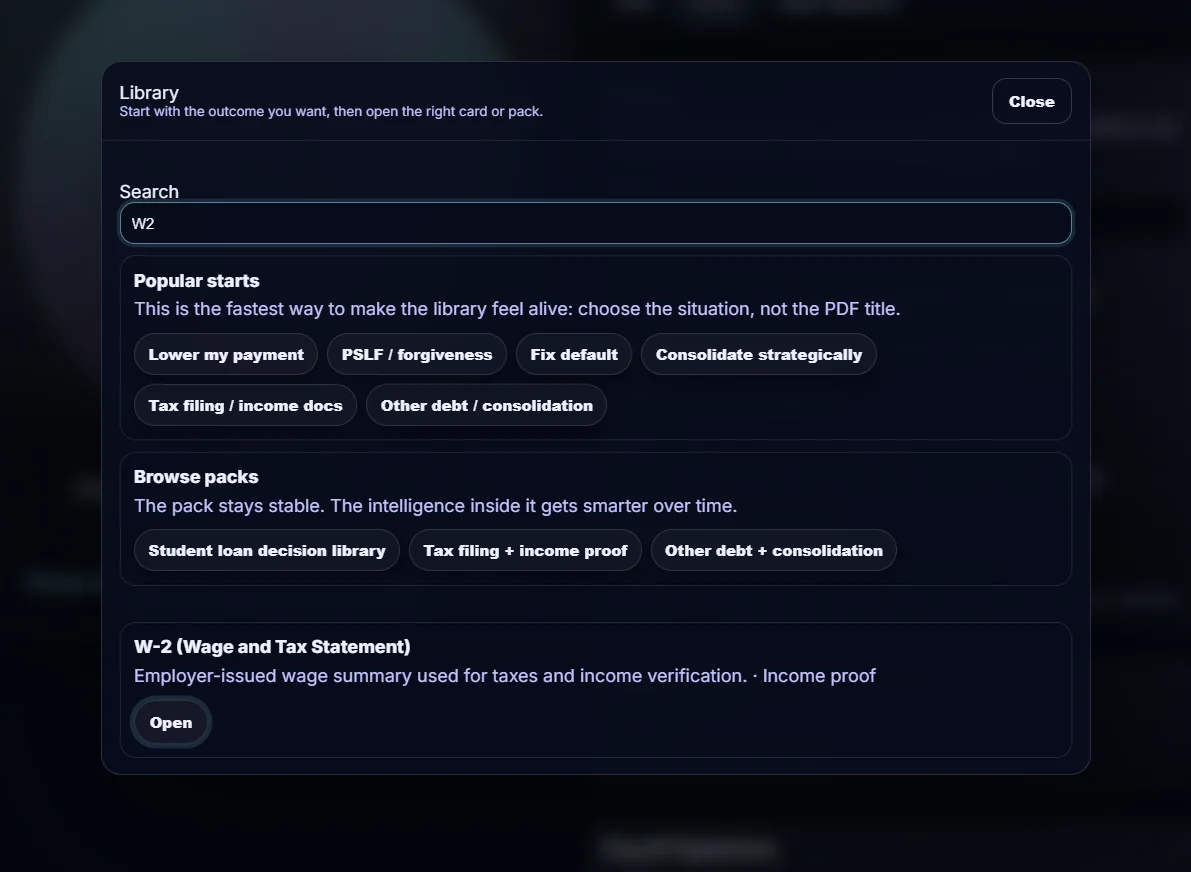Close the Library dialog
The image size is (1191, 872).
pos(1031,102)
